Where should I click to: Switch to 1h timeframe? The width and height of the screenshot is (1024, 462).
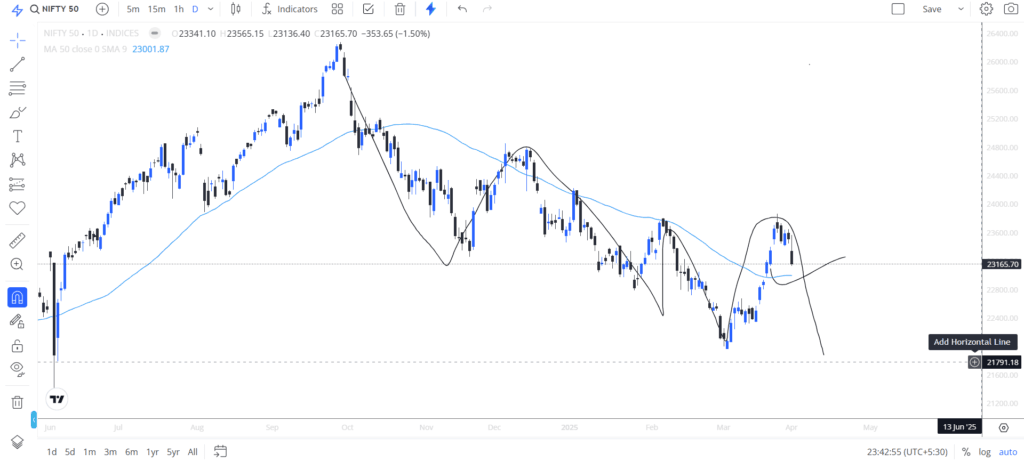[x=178, y=9]
